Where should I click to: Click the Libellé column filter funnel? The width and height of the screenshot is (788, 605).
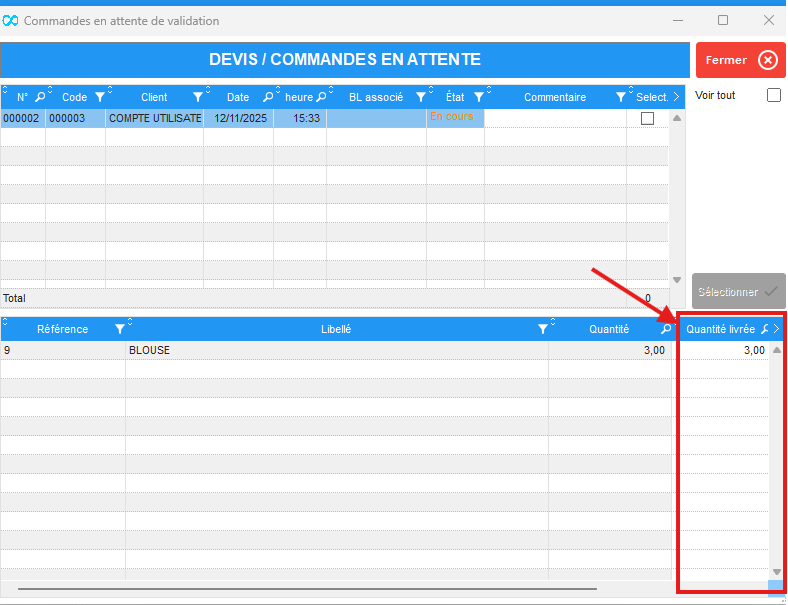click(543, 329)
